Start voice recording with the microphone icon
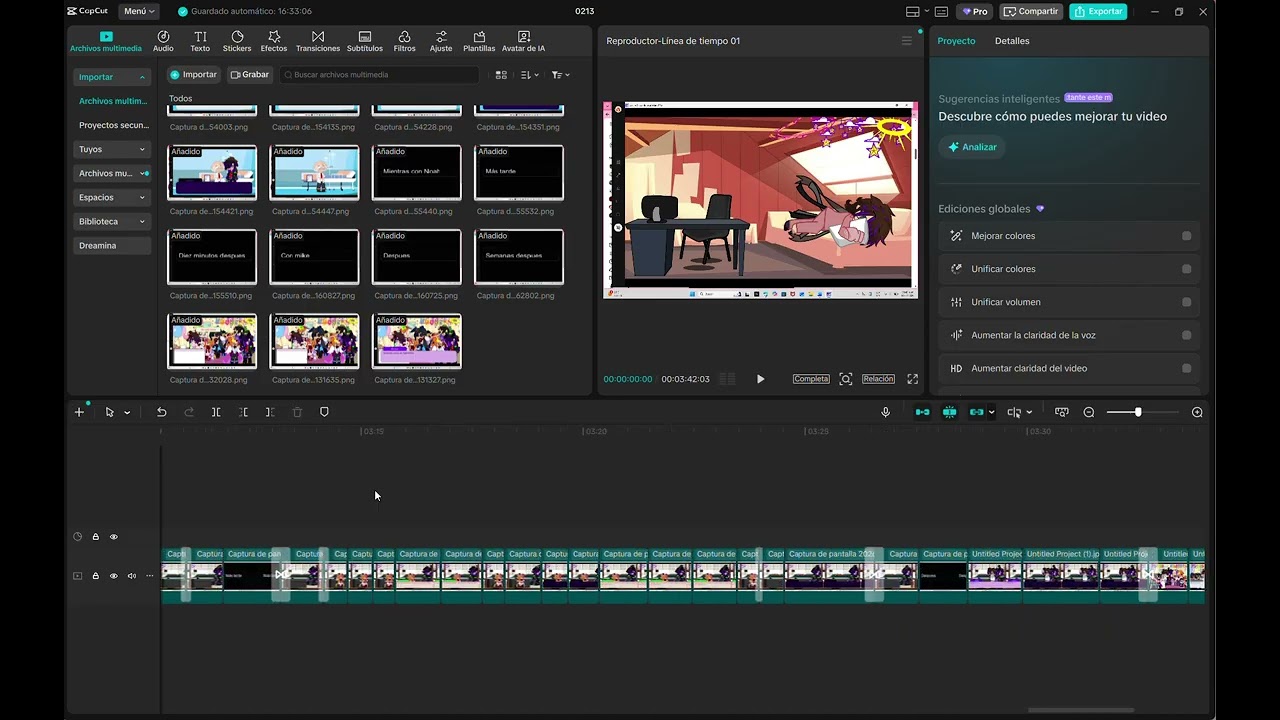1280x720 pixels. coord(885,412)
